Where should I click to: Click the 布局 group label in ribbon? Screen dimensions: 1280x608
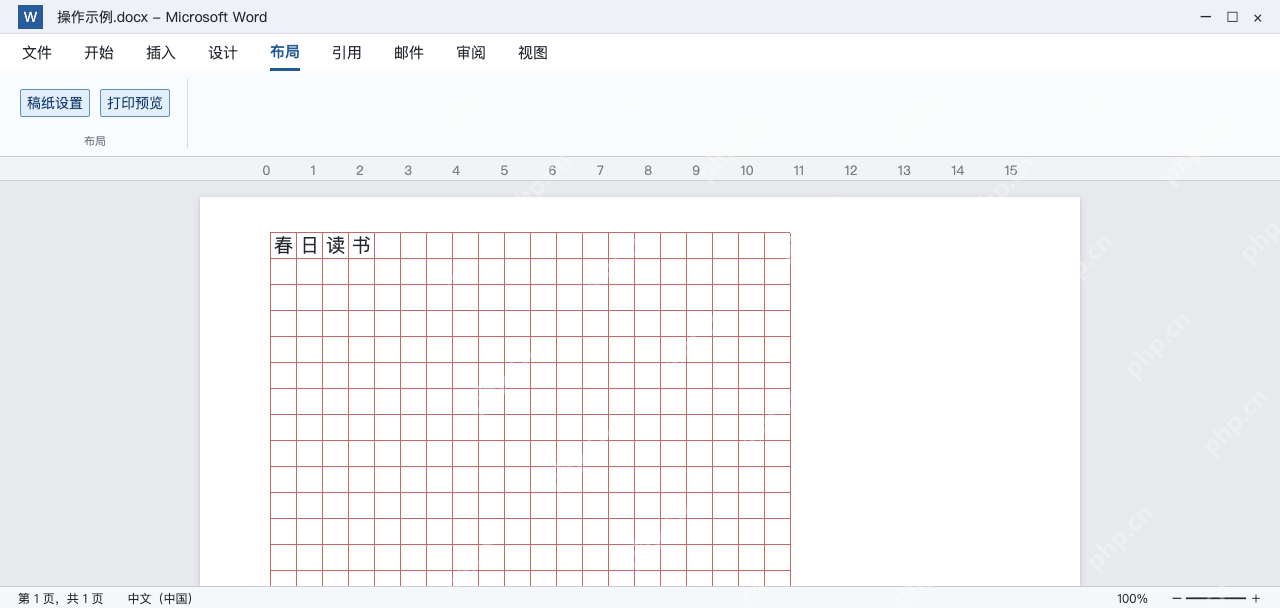pos(95,142)
